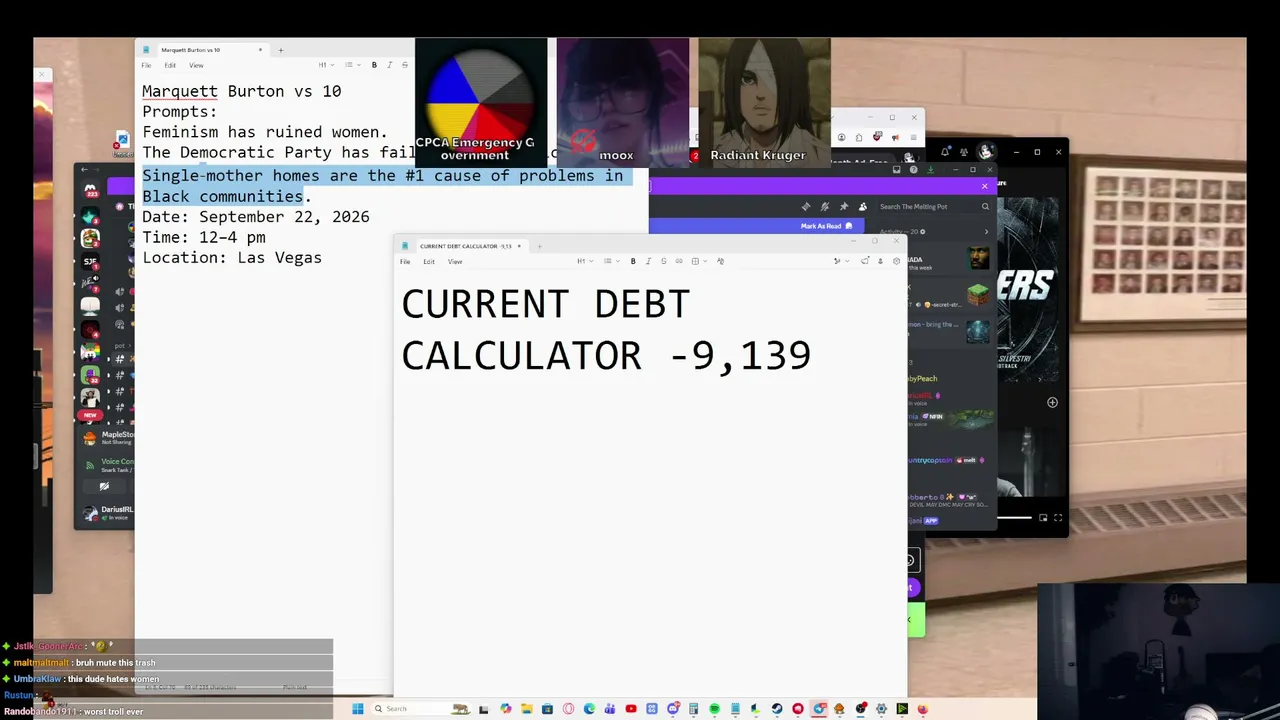The image size is (1280, 720).
Task: Clear formatting in the Debt Calculator Notepad
Action: pyautogui.click(x=720, y=261)
